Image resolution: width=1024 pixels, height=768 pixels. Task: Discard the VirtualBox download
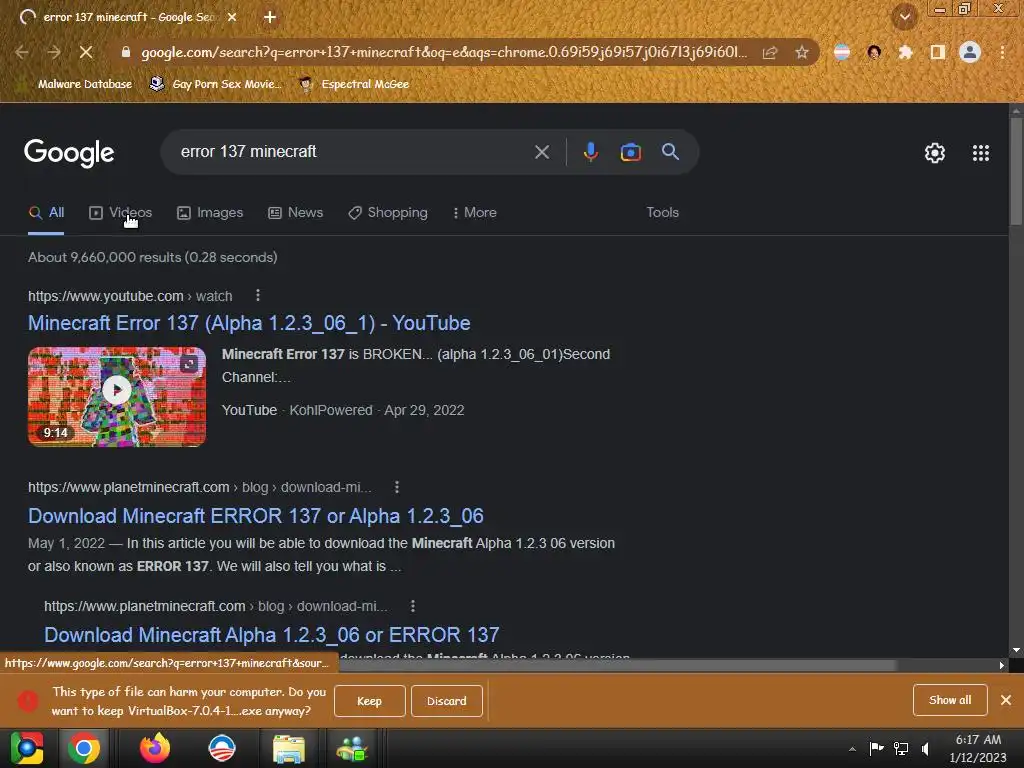(447, 701)
